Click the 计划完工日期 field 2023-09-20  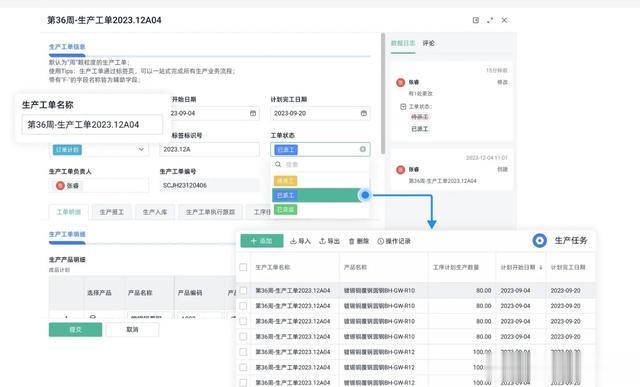pos(320,113)
